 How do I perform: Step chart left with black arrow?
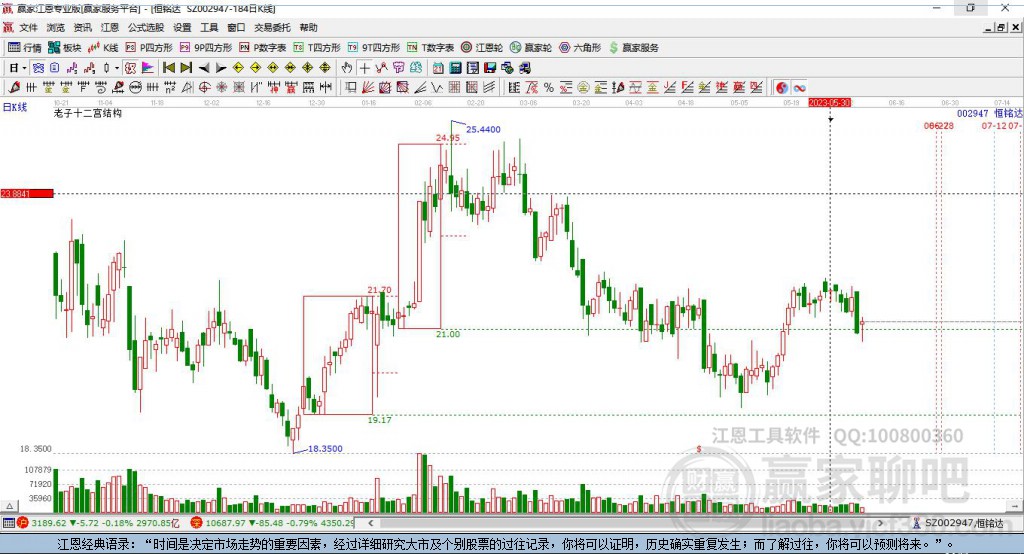pyautogui.click(x=204, y=68)
